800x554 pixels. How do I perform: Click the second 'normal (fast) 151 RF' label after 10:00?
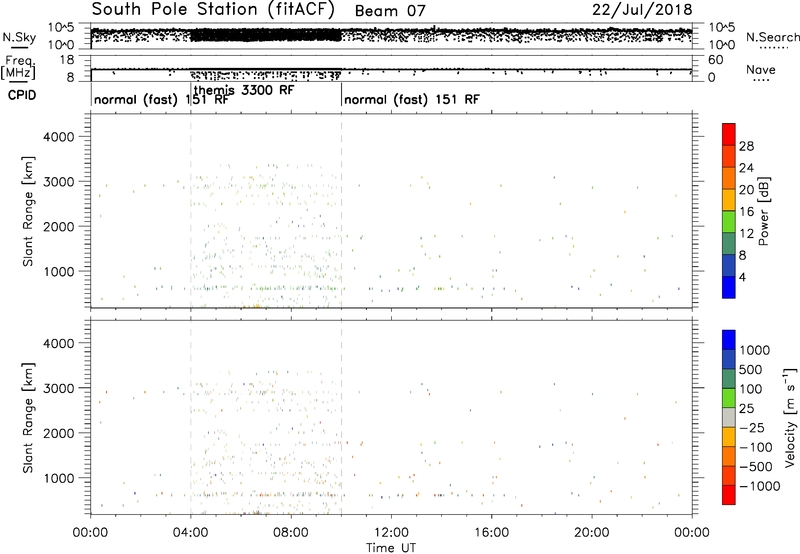(x=412, y=99)
